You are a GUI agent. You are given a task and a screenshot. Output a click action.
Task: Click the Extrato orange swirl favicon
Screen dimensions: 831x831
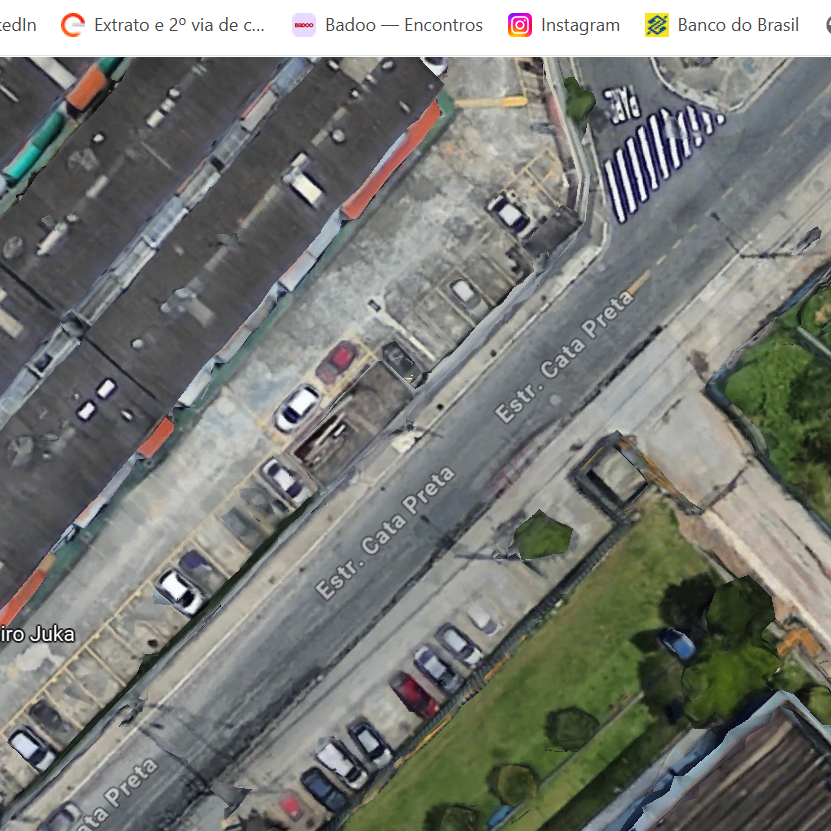pos(73,25)
